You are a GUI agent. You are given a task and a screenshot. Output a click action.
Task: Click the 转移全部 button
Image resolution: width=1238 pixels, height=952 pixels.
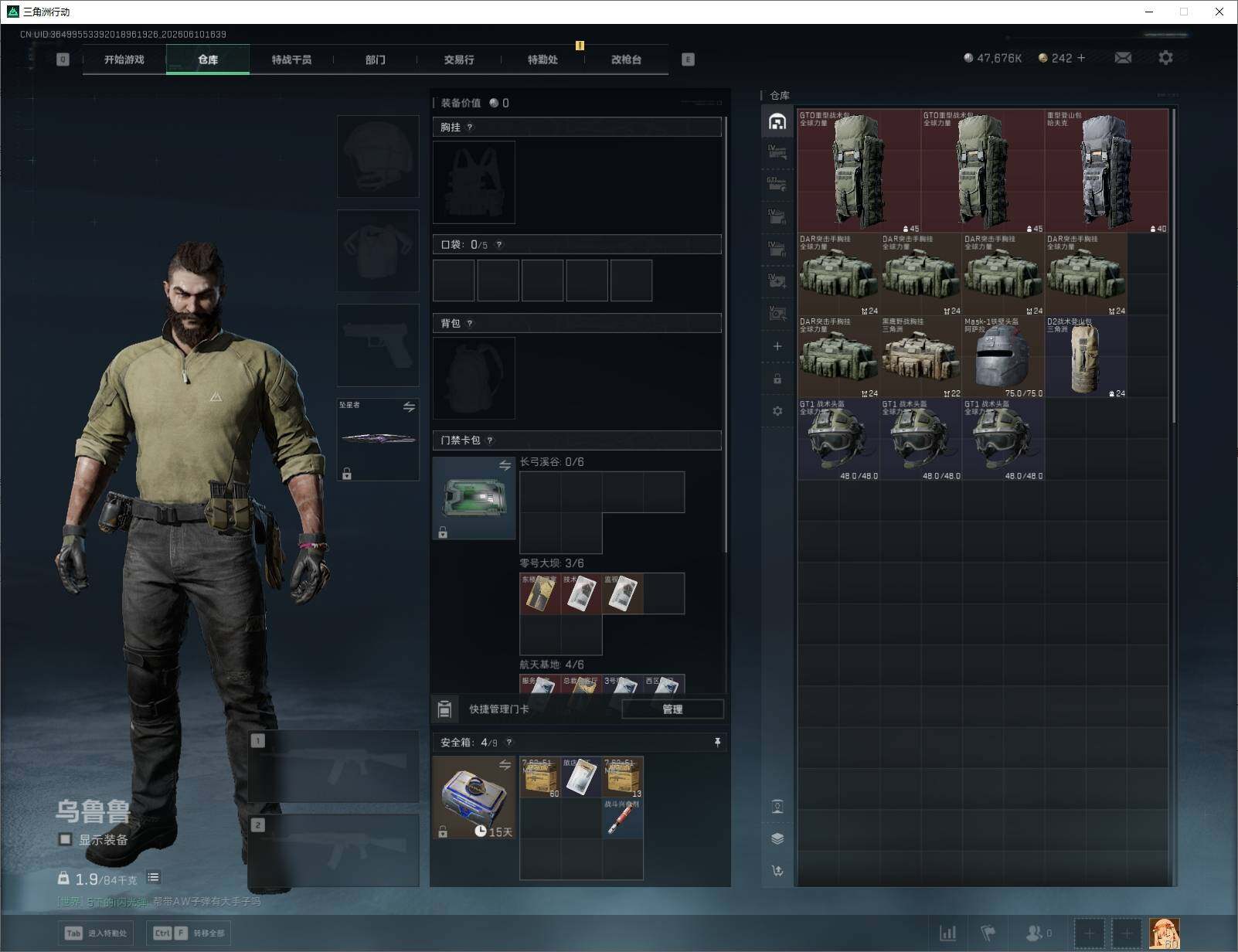tap(189, 933)
